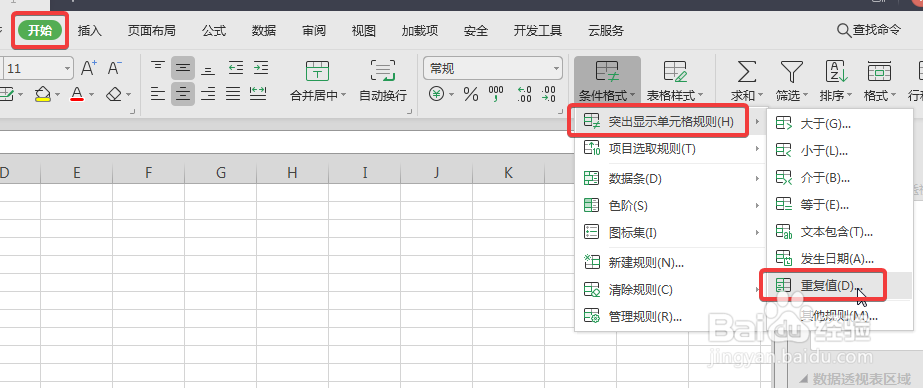Image resolution: width=923 pixels, height=388 pixels.
Task: Switch to 插入 ribbon tab
Action: click(x=89, y=31)
